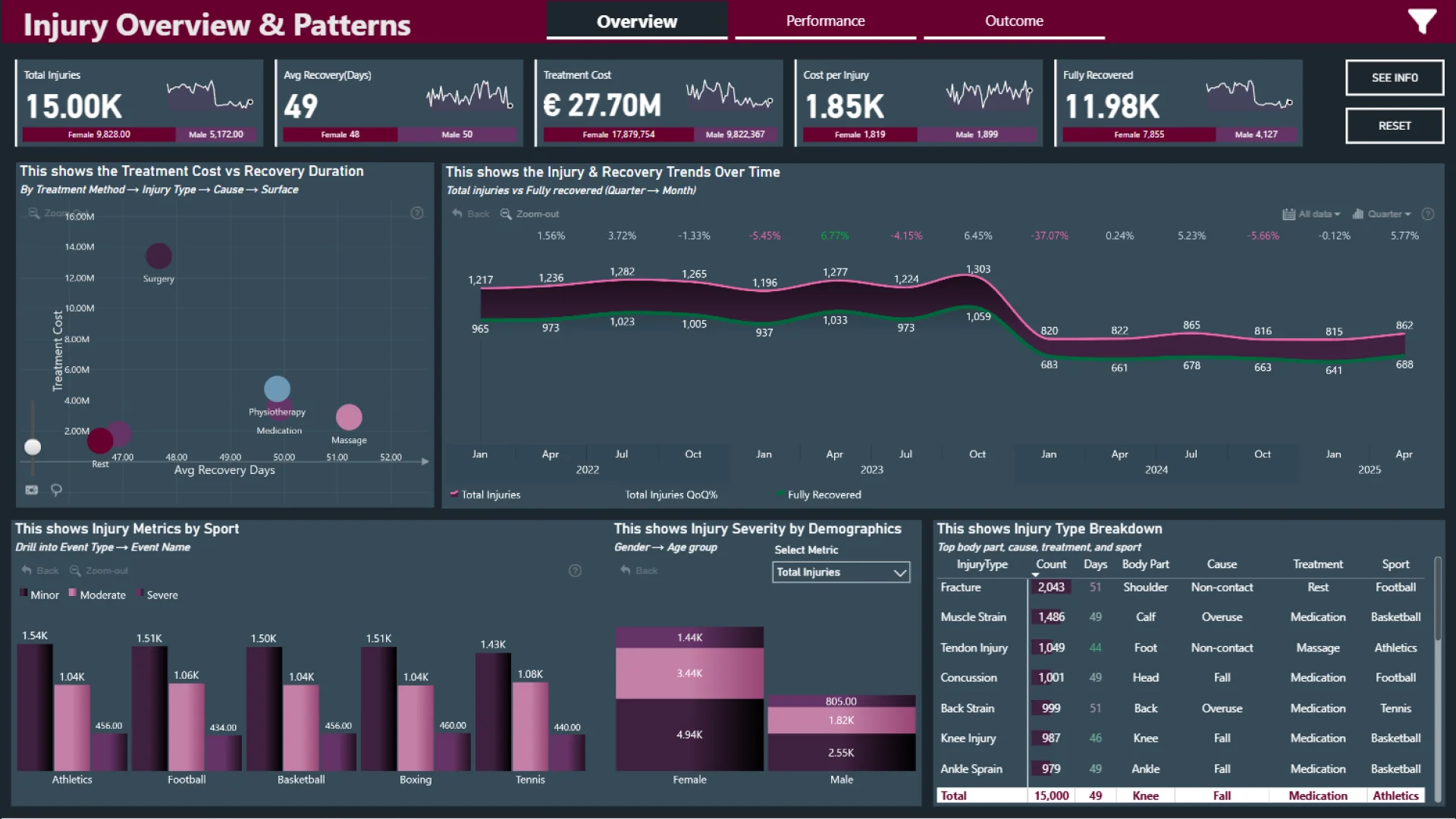Select Female 9,828.00 bar in Total Injuries card

99,134
